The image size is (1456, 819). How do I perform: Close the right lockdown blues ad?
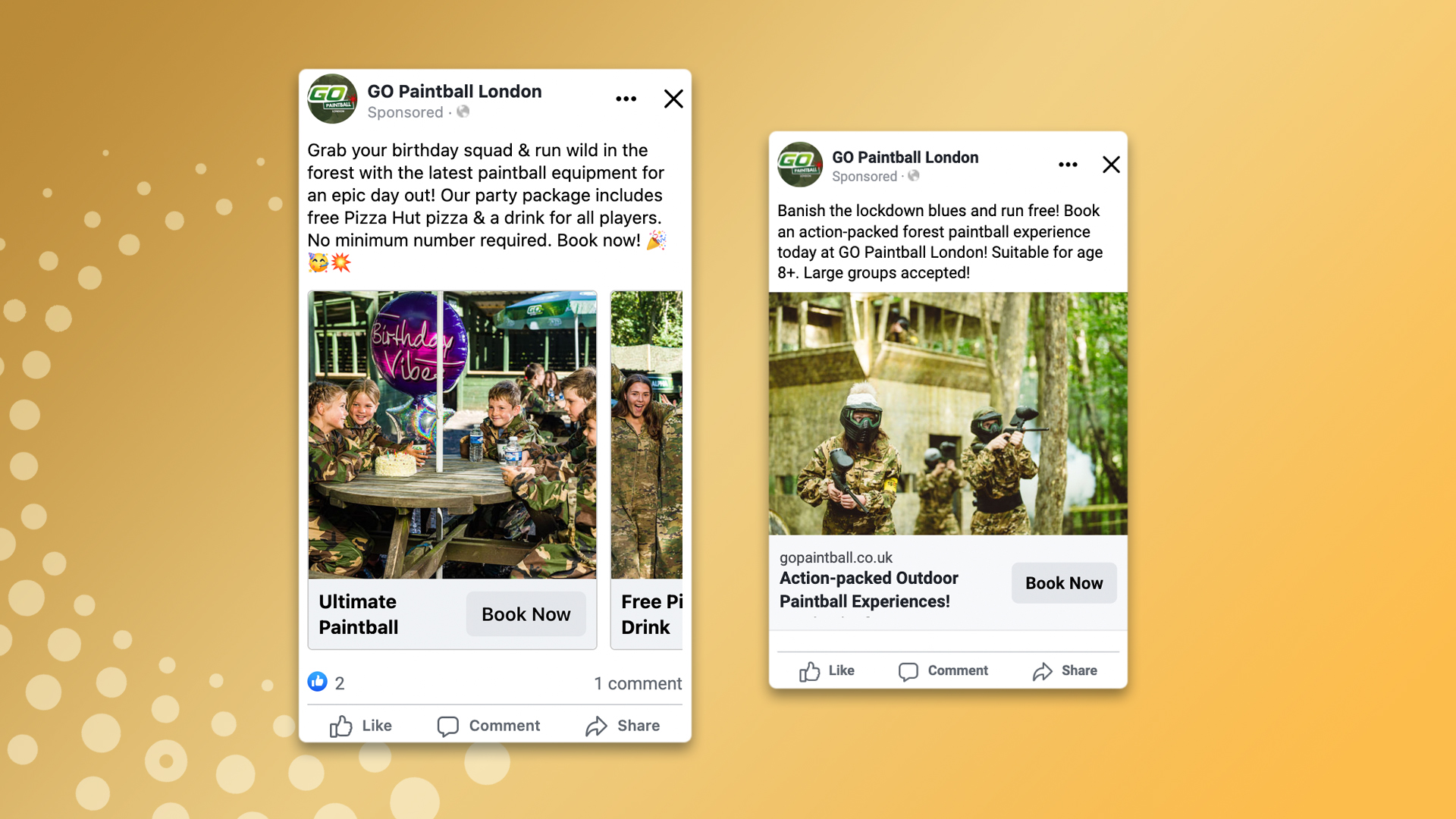click(1111, 165)
